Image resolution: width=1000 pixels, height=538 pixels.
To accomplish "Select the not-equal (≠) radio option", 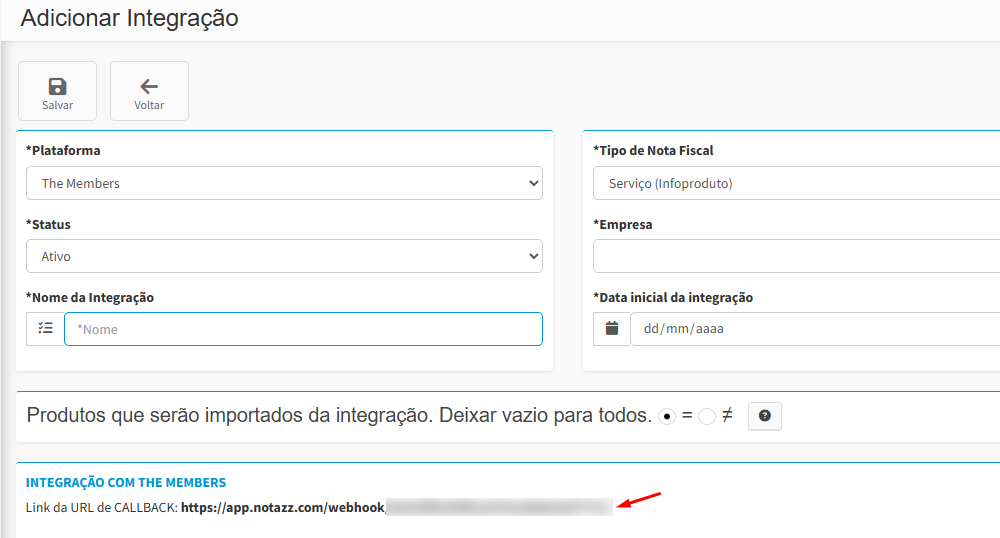I will 707,416.
